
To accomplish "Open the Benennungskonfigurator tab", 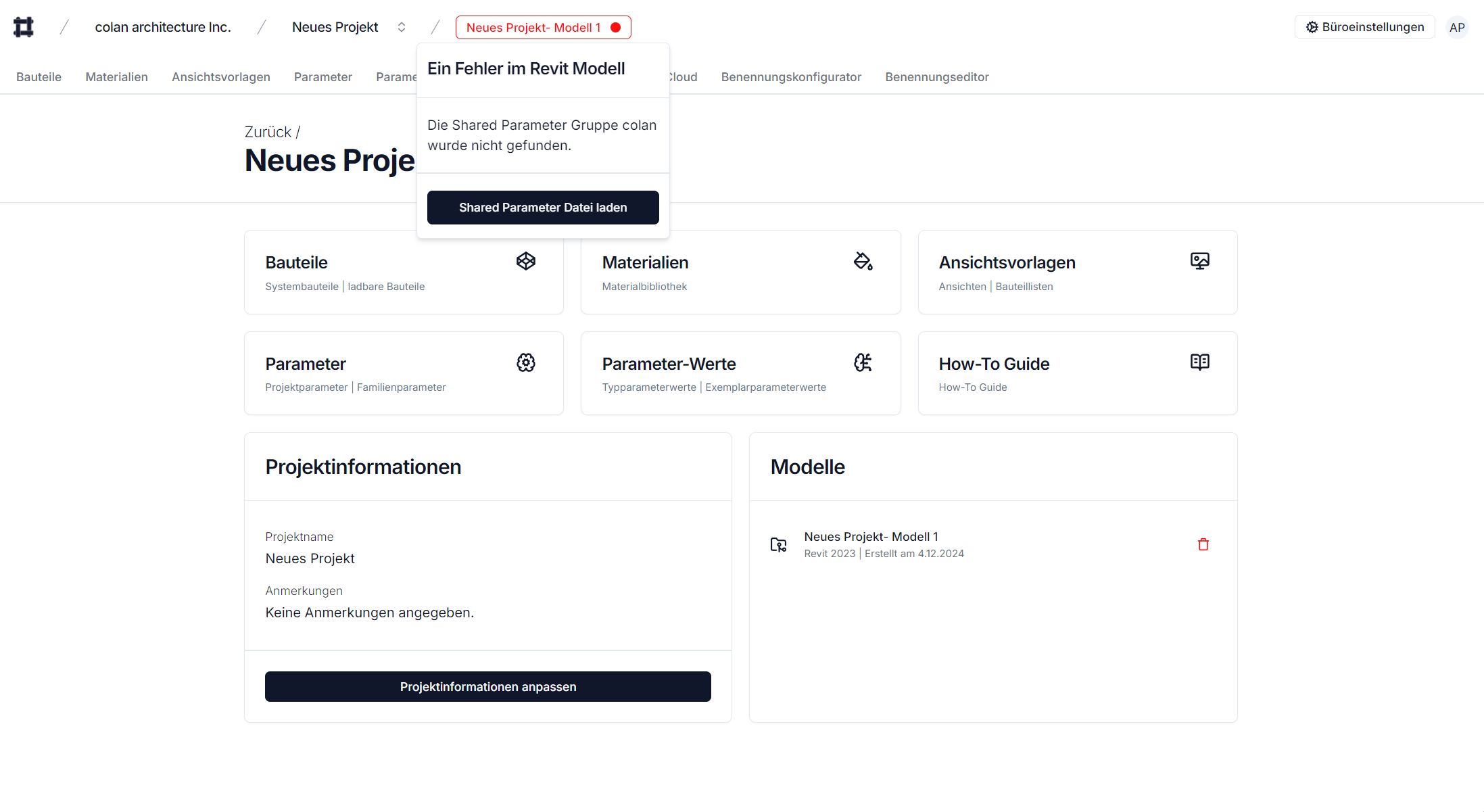I will [x=791, y=77].
